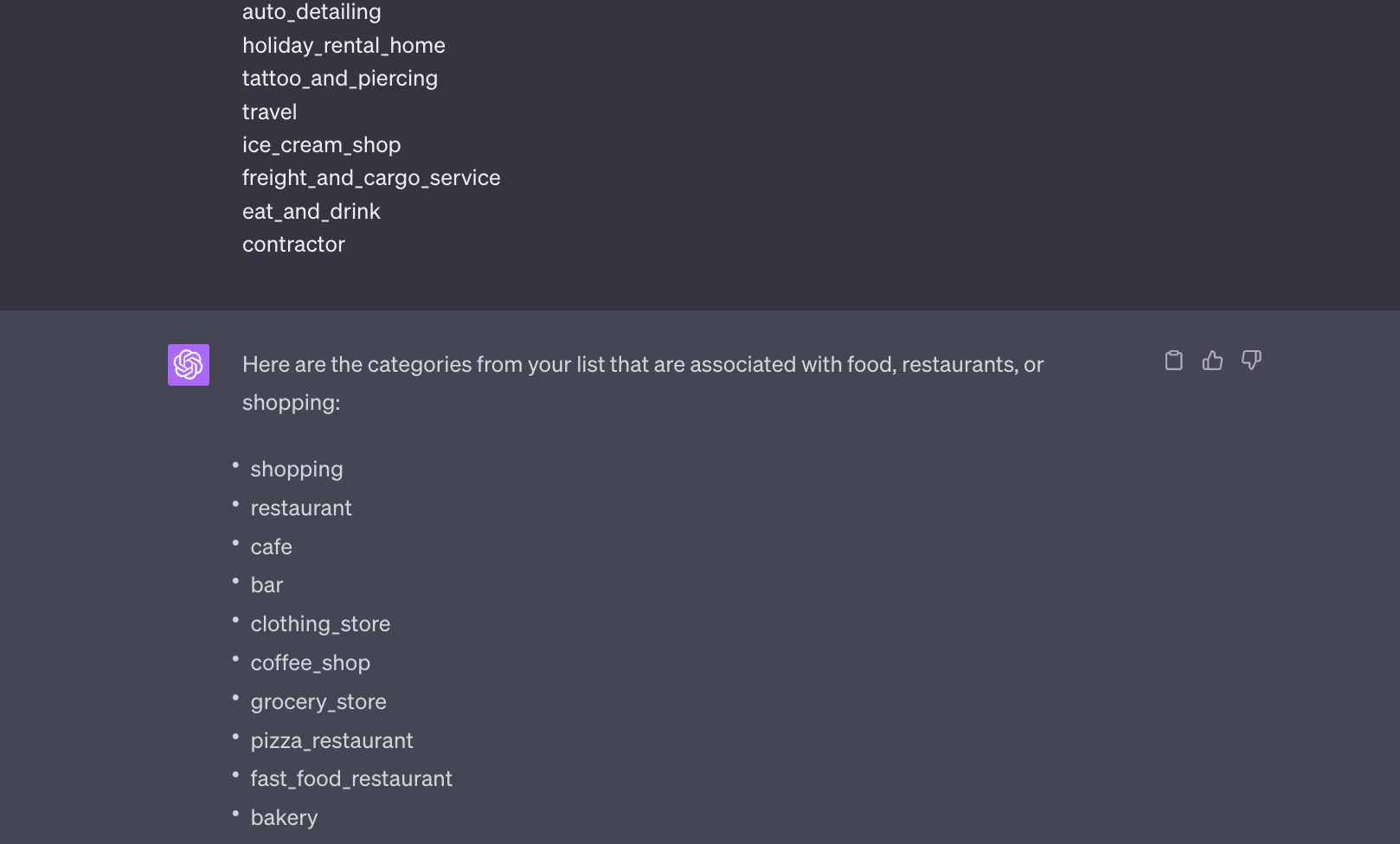The height and width of the screenshot is (844, 1400).
Task: Click 'coffee_shop' in the response list
Action: tap(311, 663)
